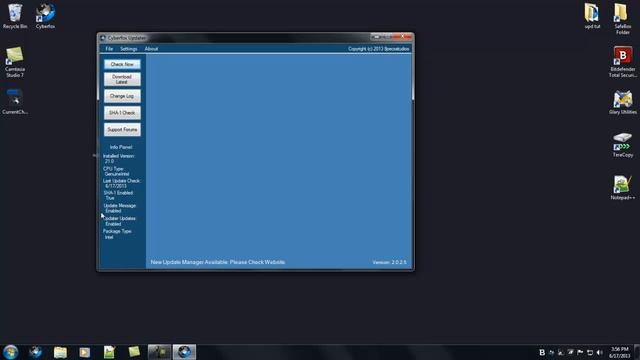Switch to the Cyberfox Updater taskbar button
640x360 pixels.
(x=184, y=352)
